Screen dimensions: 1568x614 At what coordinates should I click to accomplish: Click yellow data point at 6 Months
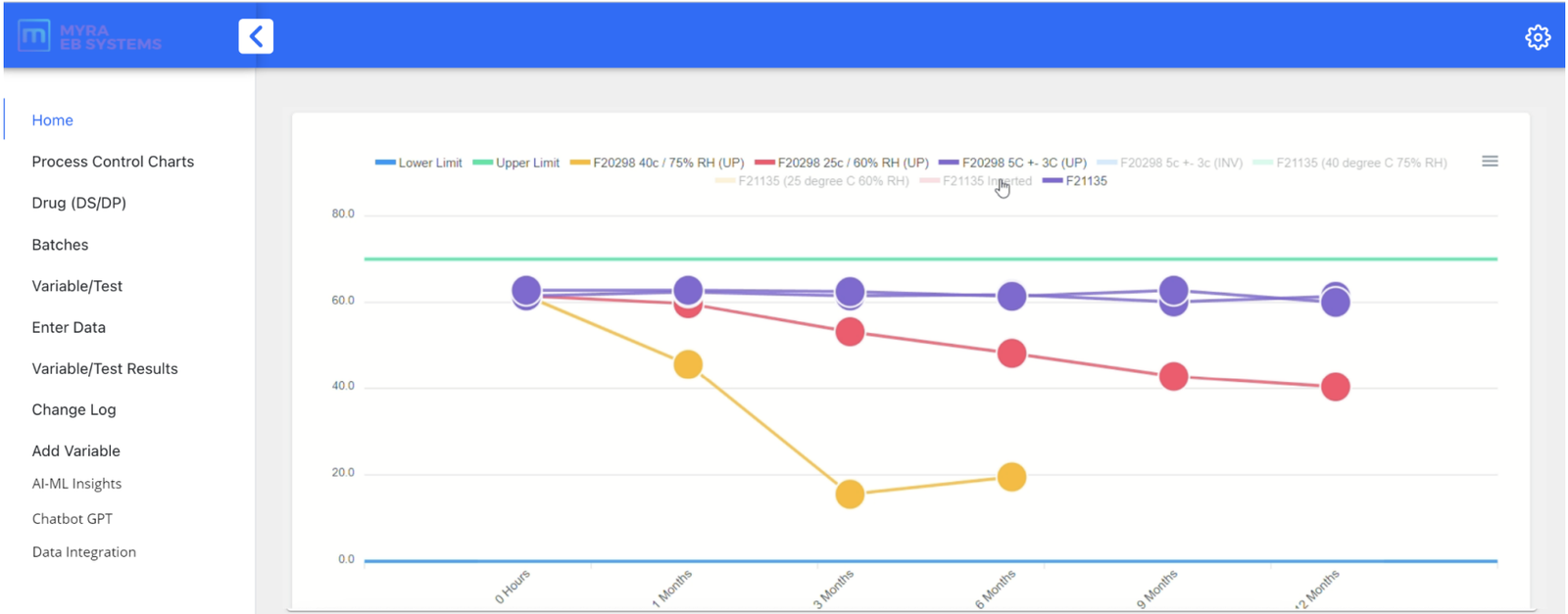pyautogui.click(x=1011, y=477)
